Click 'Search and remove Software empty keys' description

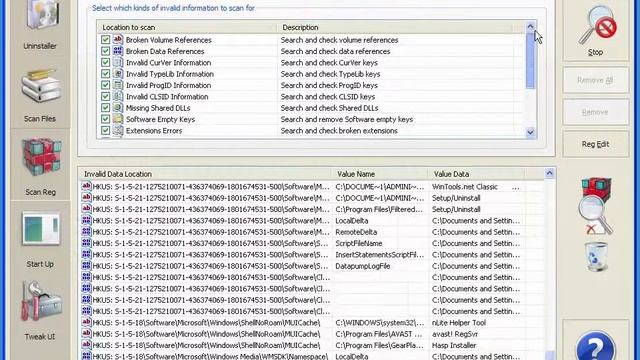pyautogui.click(x=347, y=119)
